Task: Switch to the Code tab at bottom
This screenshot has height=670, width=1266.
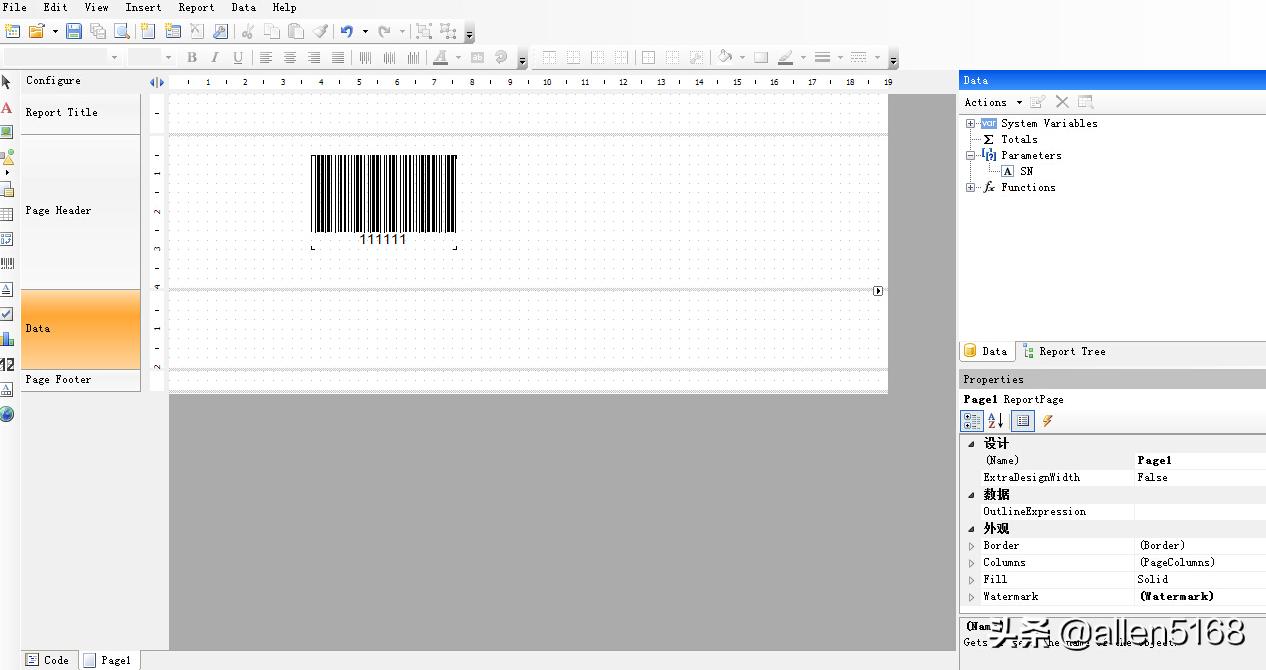Action: tap(48, 660)
